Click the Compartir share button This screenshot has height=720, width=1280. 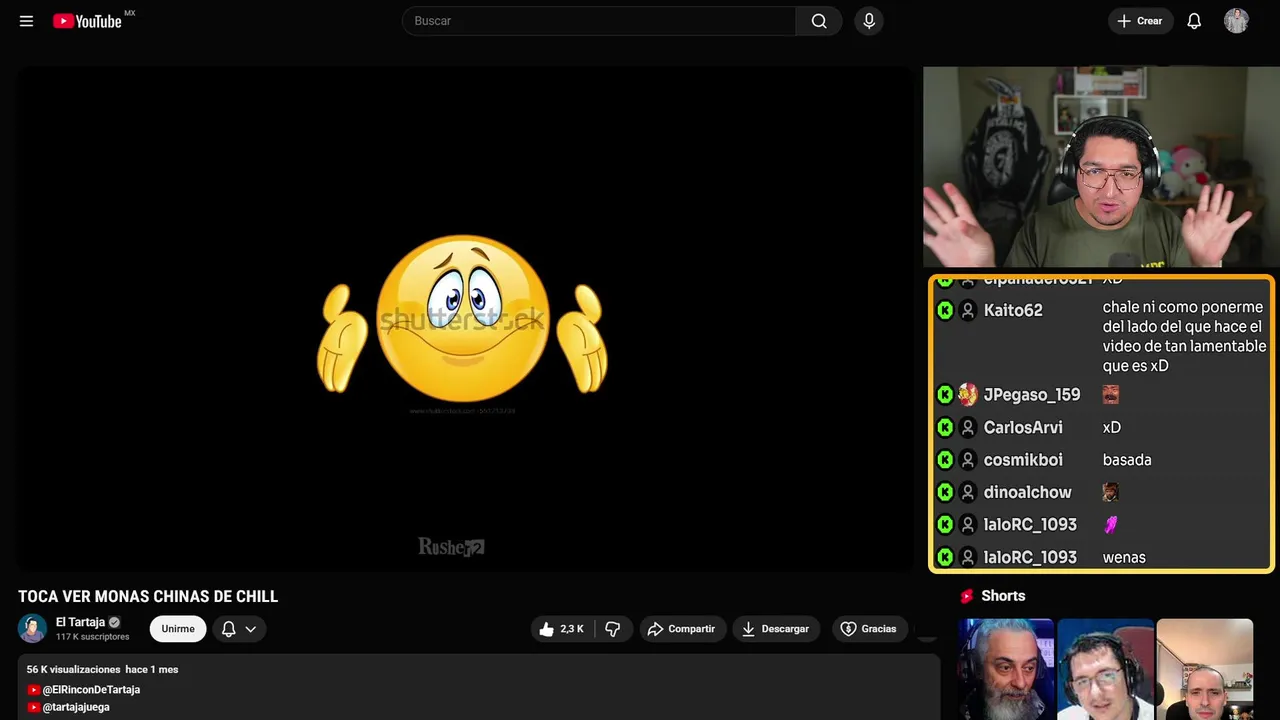click(683, 629)
